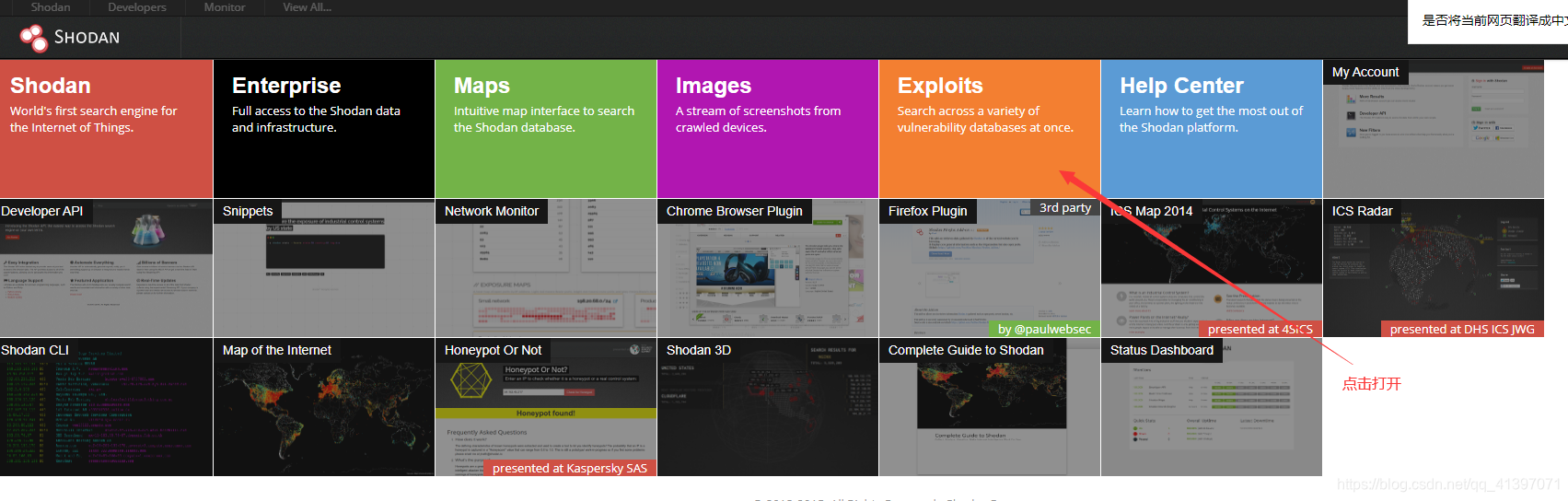Image resolution: width=1568 pixels, height=501 pixels.
Task: Open the Network Monitor thumbnail
Action: (x=546, y=268)
